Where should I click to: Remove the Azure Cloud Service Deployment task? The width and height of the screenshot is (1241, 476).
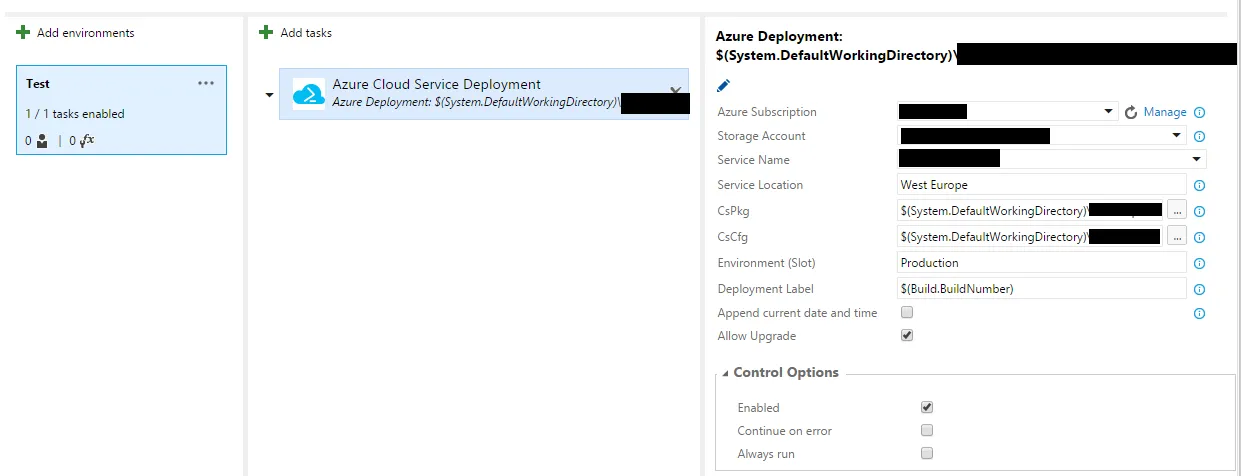coord(675,91)
